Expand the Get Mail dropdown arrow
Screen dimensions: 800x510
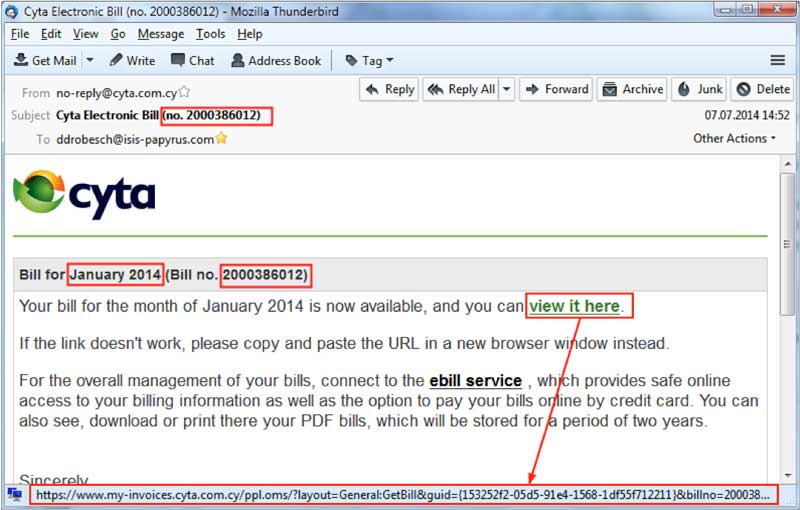point(90,60)
